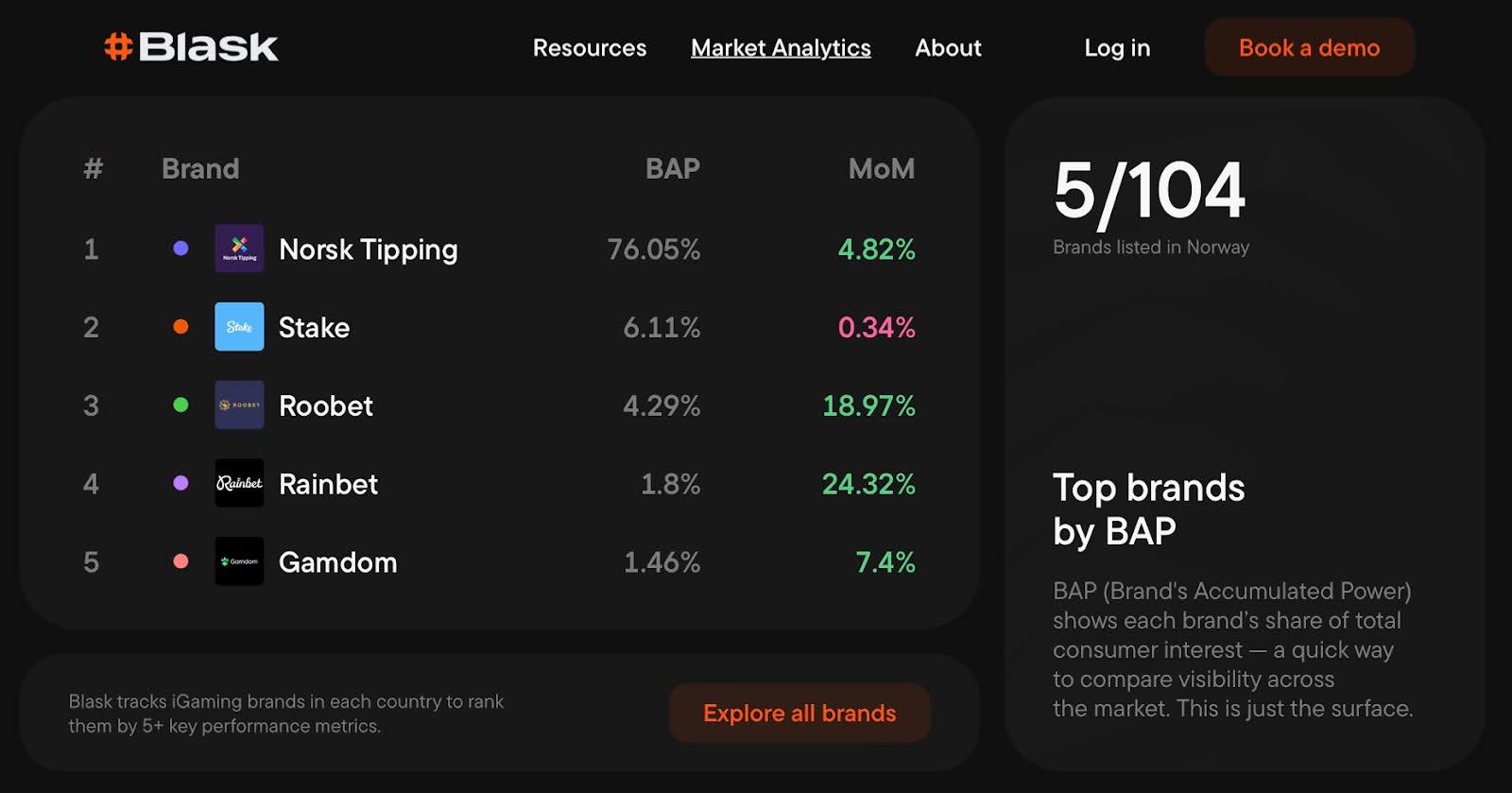Viewport: 1512px width, 793px height.
Task: Click Norsk Tipping's blue color dot
Action: pyautogui.click(x=180, y=249)
